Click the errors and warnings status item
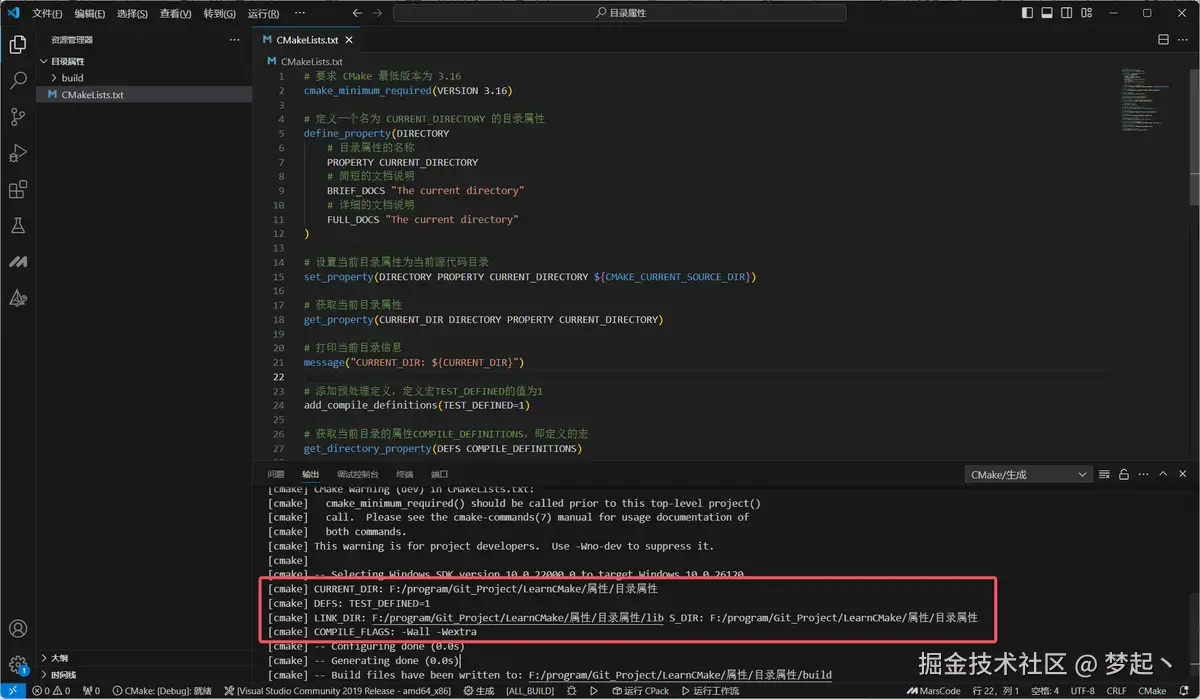 (49, 691)
